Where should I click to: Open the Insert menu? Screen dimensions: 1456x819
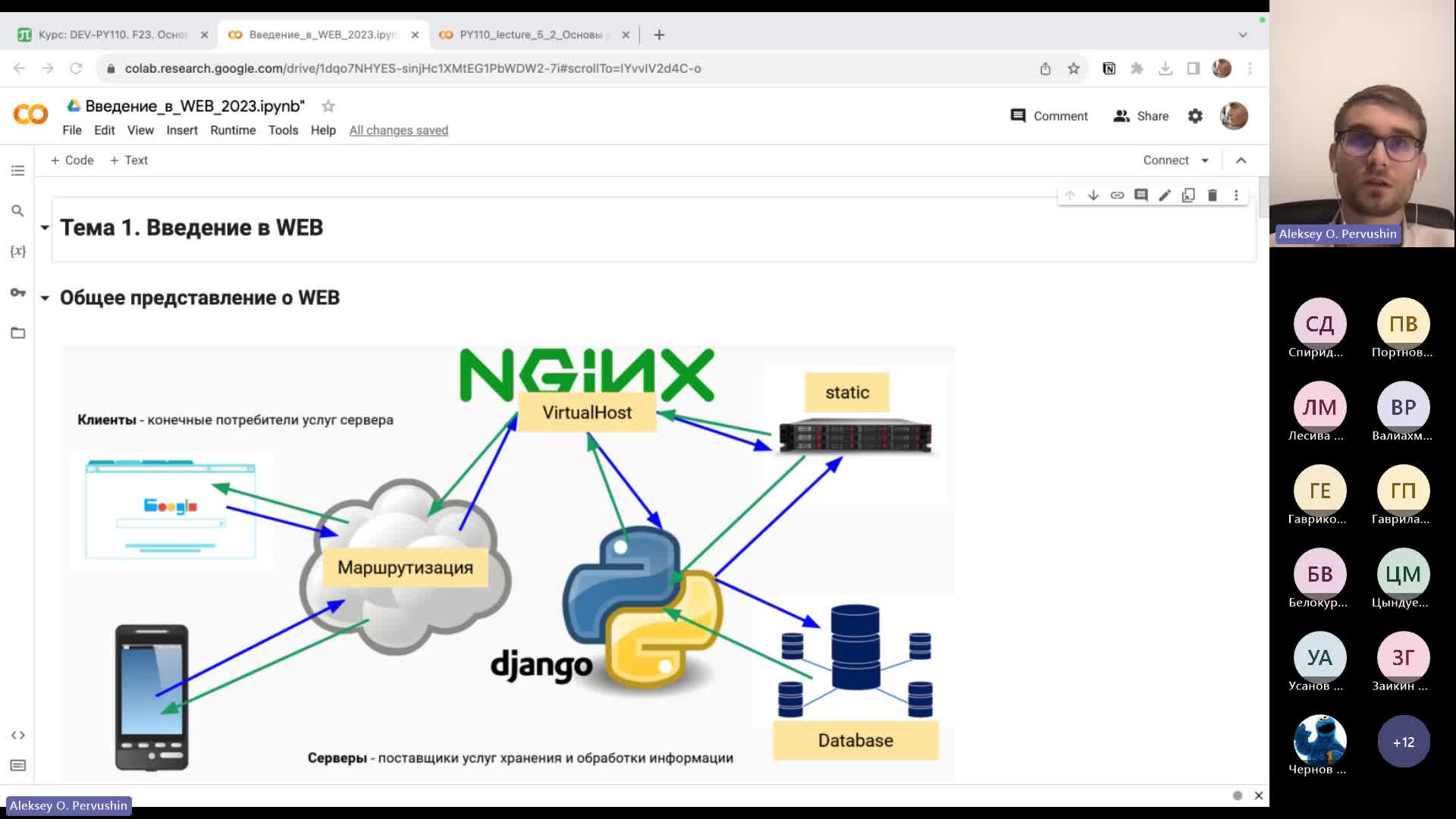182,130
